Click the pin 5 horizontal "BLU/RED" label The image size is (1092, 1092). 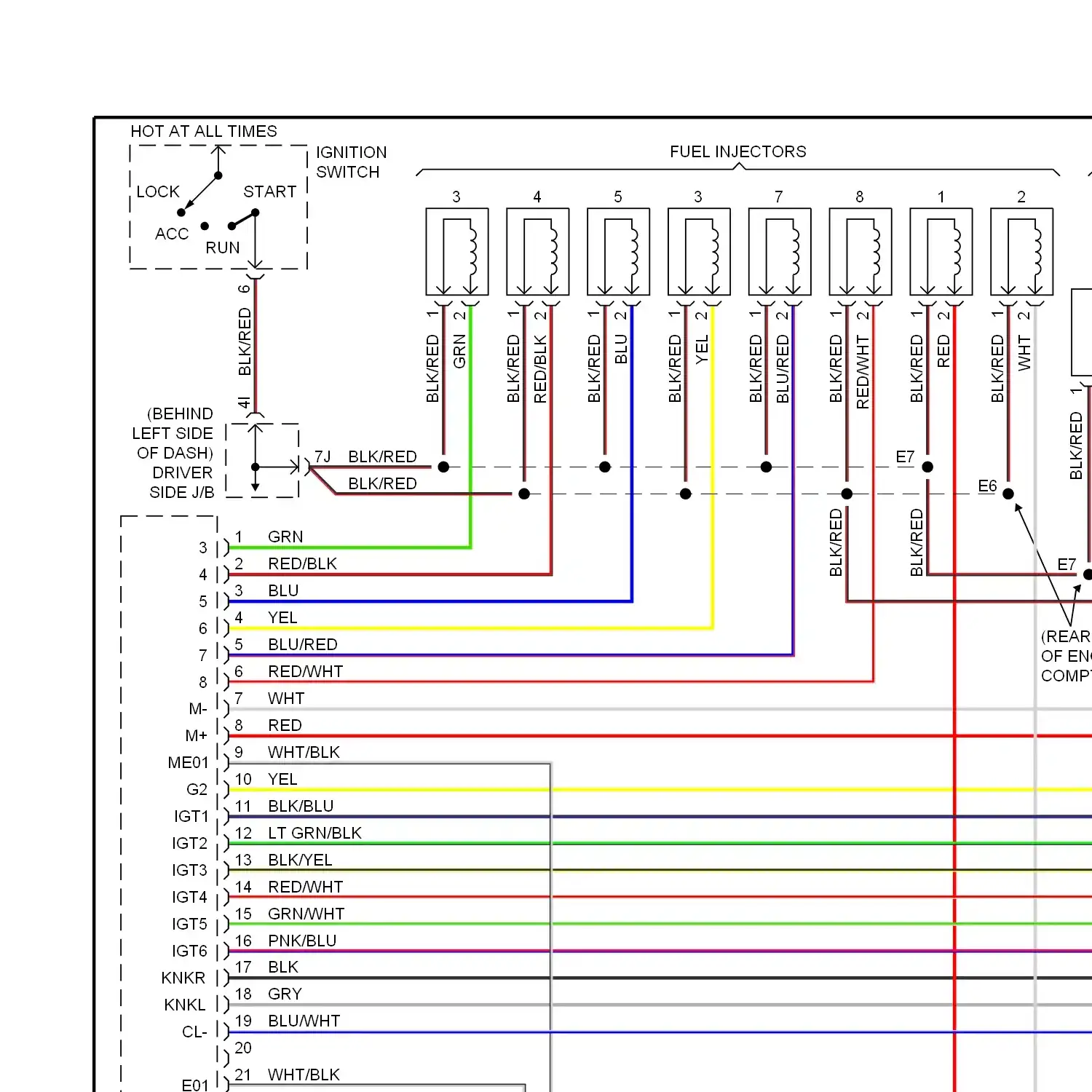click(x=303, y=644)
